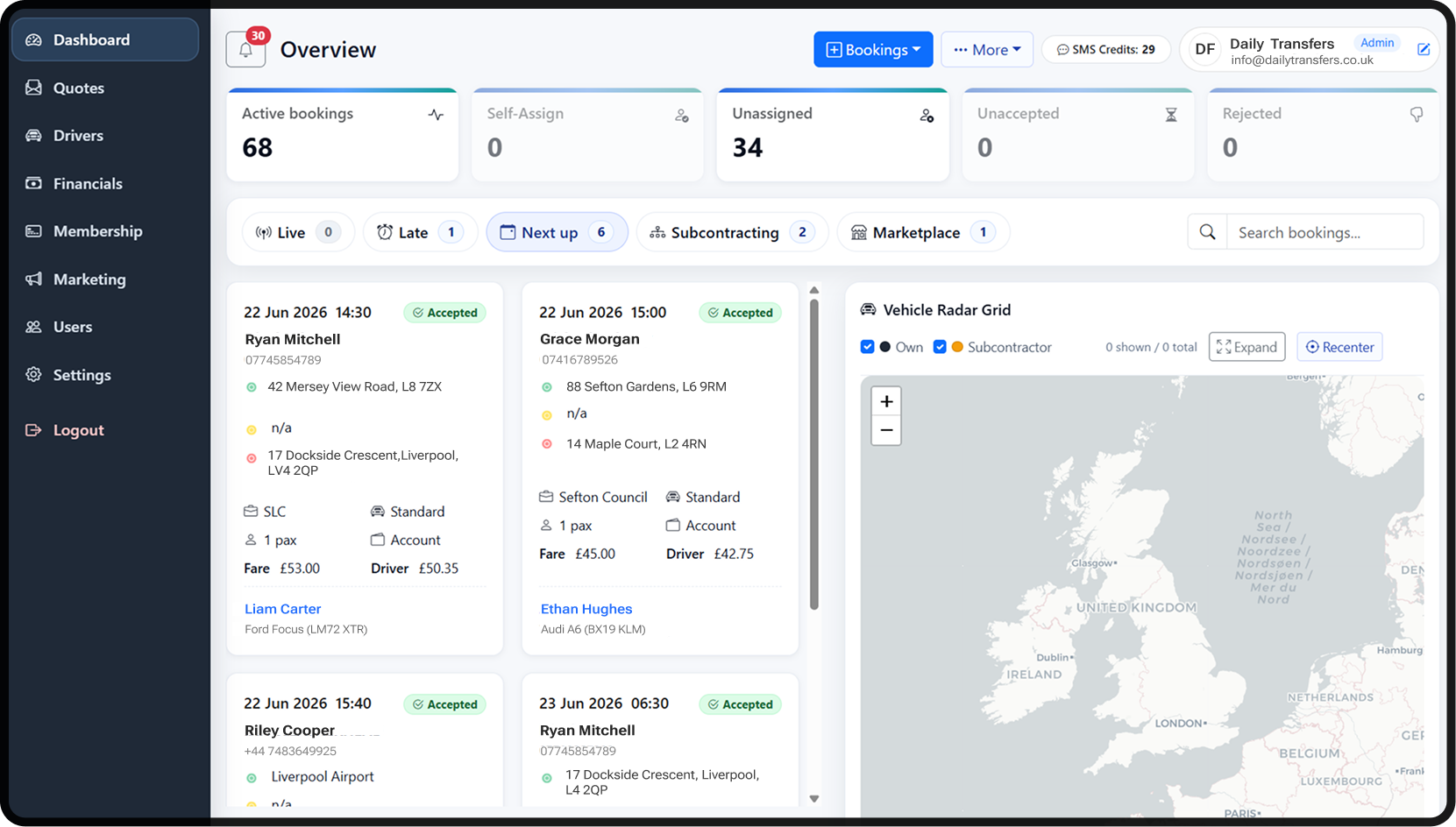
Task: Click the scroll up arrow of bookings list
Action: click(x=814, y=290)
